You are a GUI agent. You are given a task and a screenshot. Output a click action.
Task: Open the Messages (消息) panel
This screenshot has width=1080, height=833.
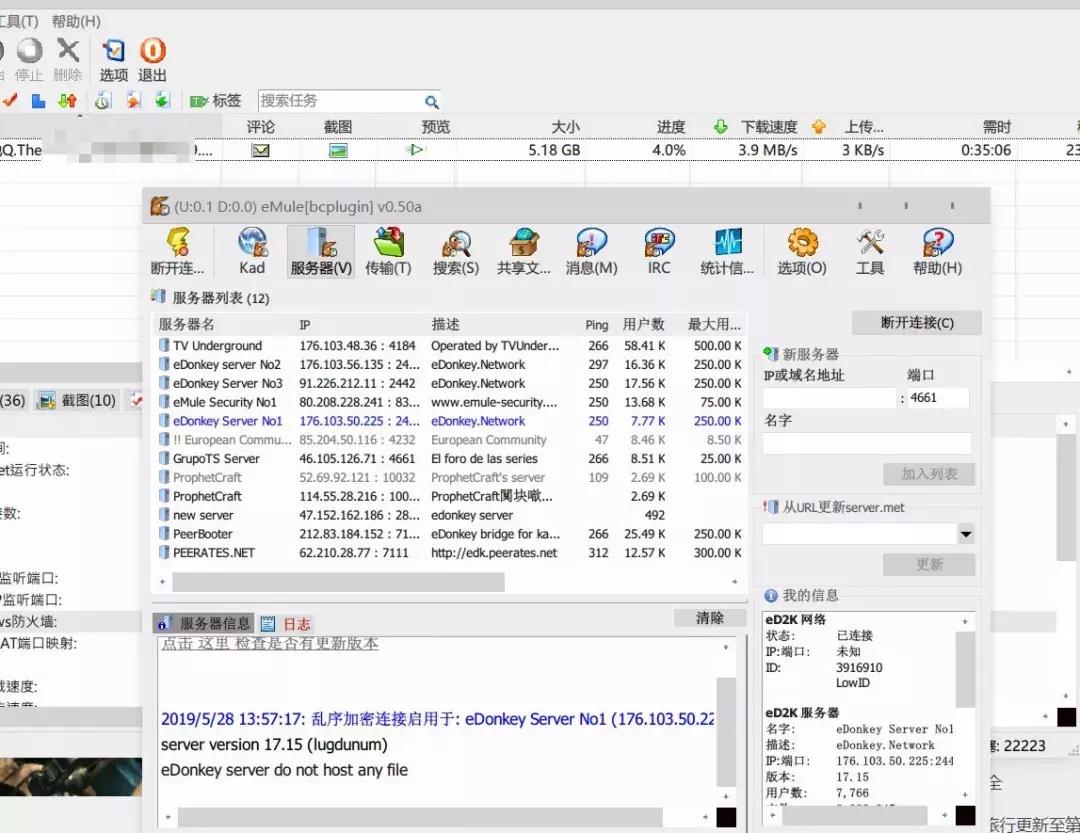click(x=591, y=251)
